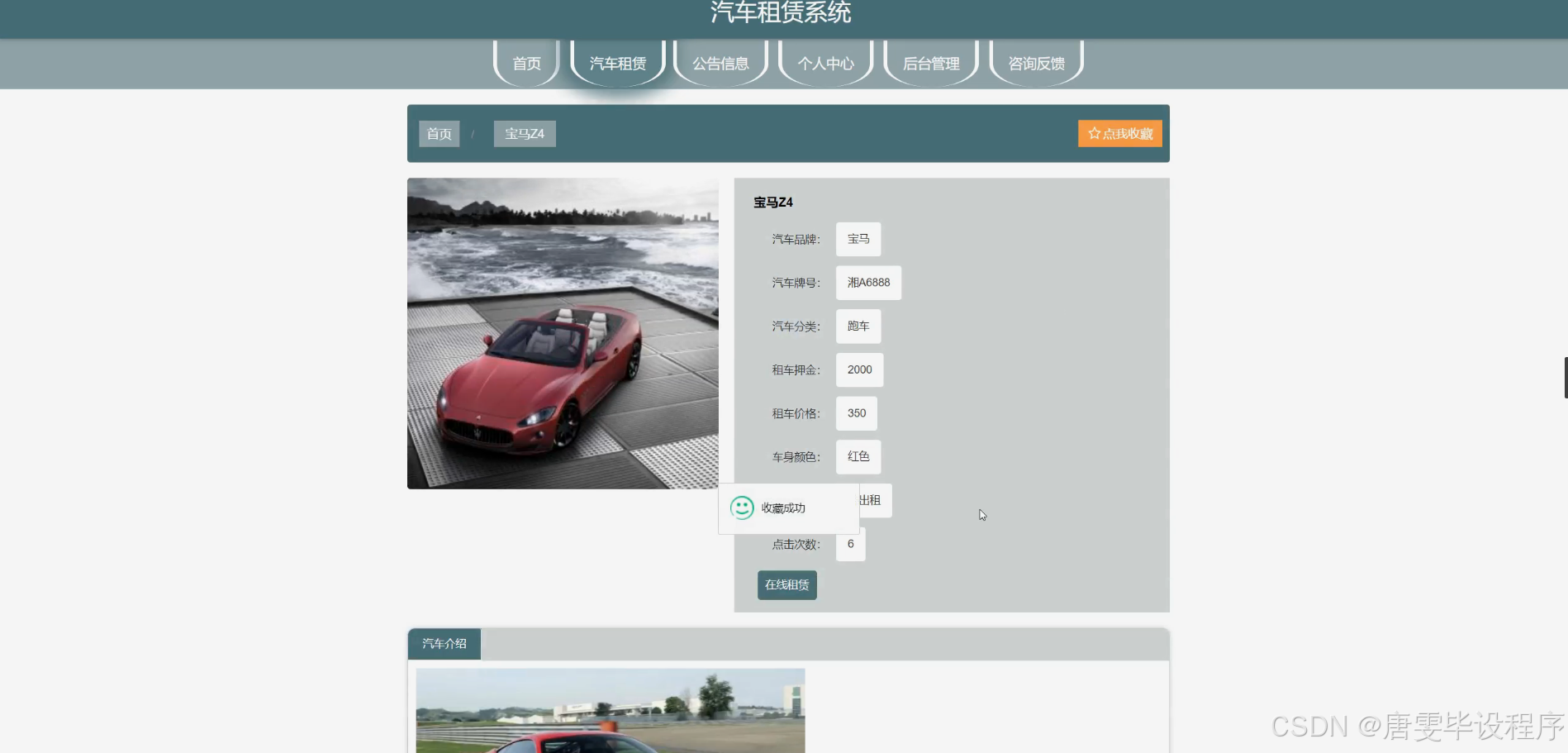Viewport: 1568px width, 753px height.
Task: Go to the 个人中心 tab
Action: (825, 63)
